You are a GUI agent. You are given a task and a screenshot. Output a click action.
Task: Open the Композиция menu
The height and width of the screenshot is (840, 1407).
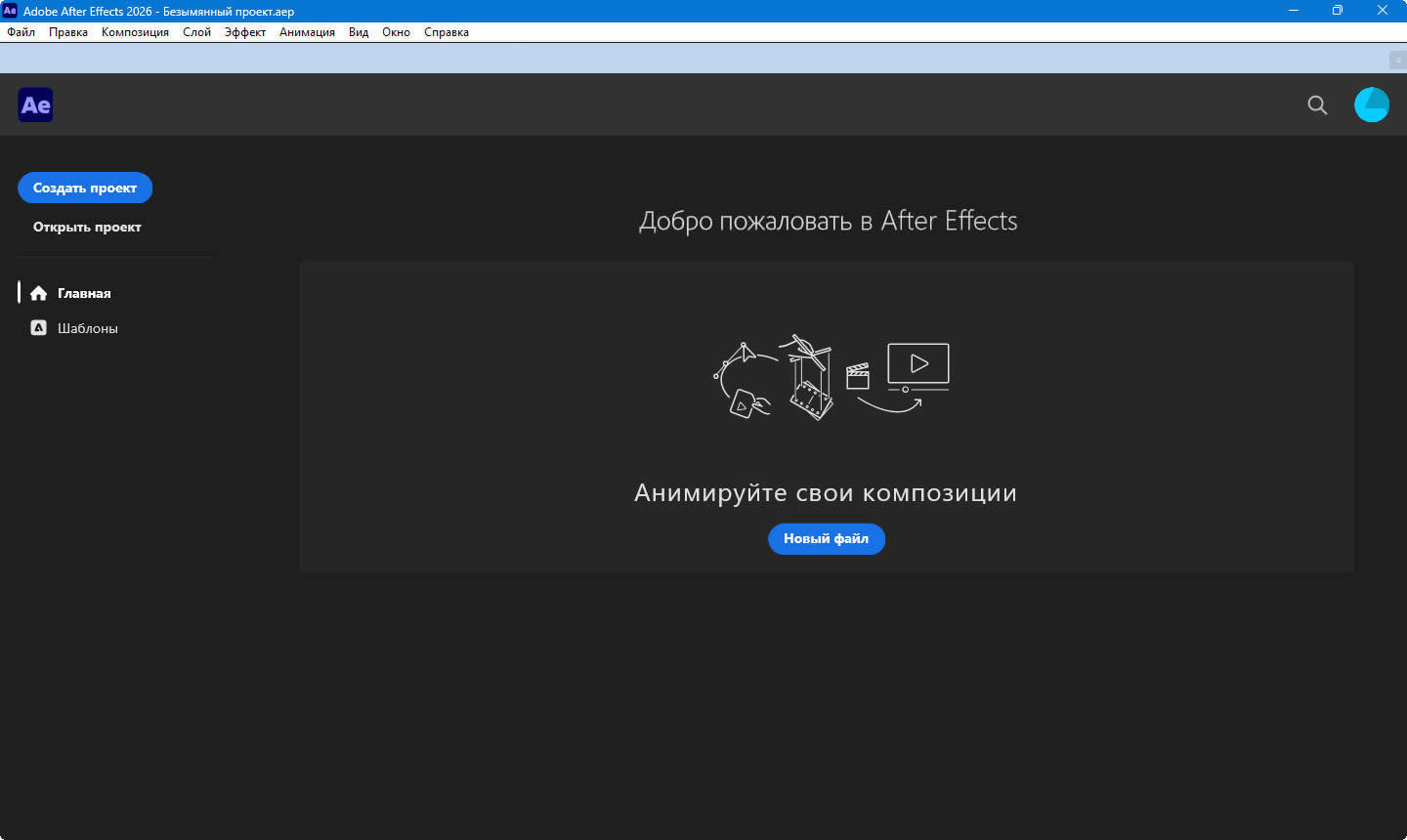[135, 32]
